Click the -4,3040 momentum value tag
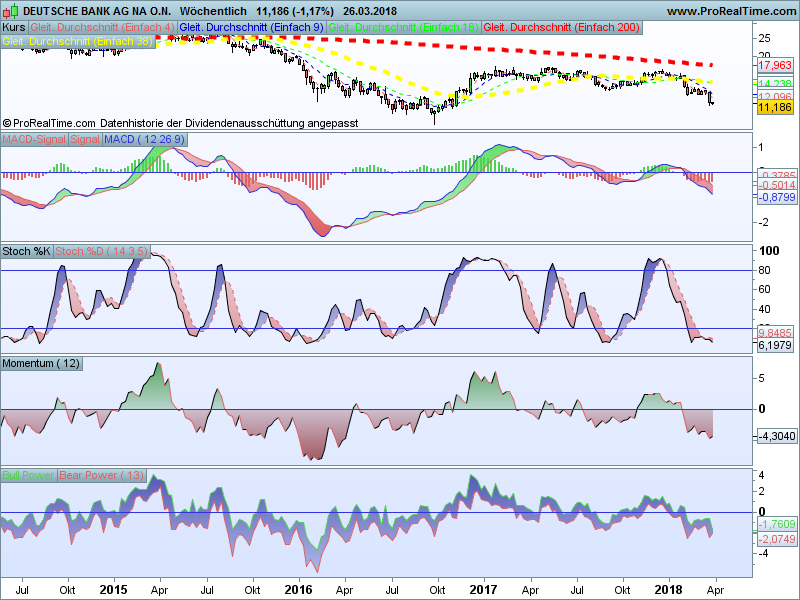The height and width of the screenshot is (600, 800). [x=776, y=436]
